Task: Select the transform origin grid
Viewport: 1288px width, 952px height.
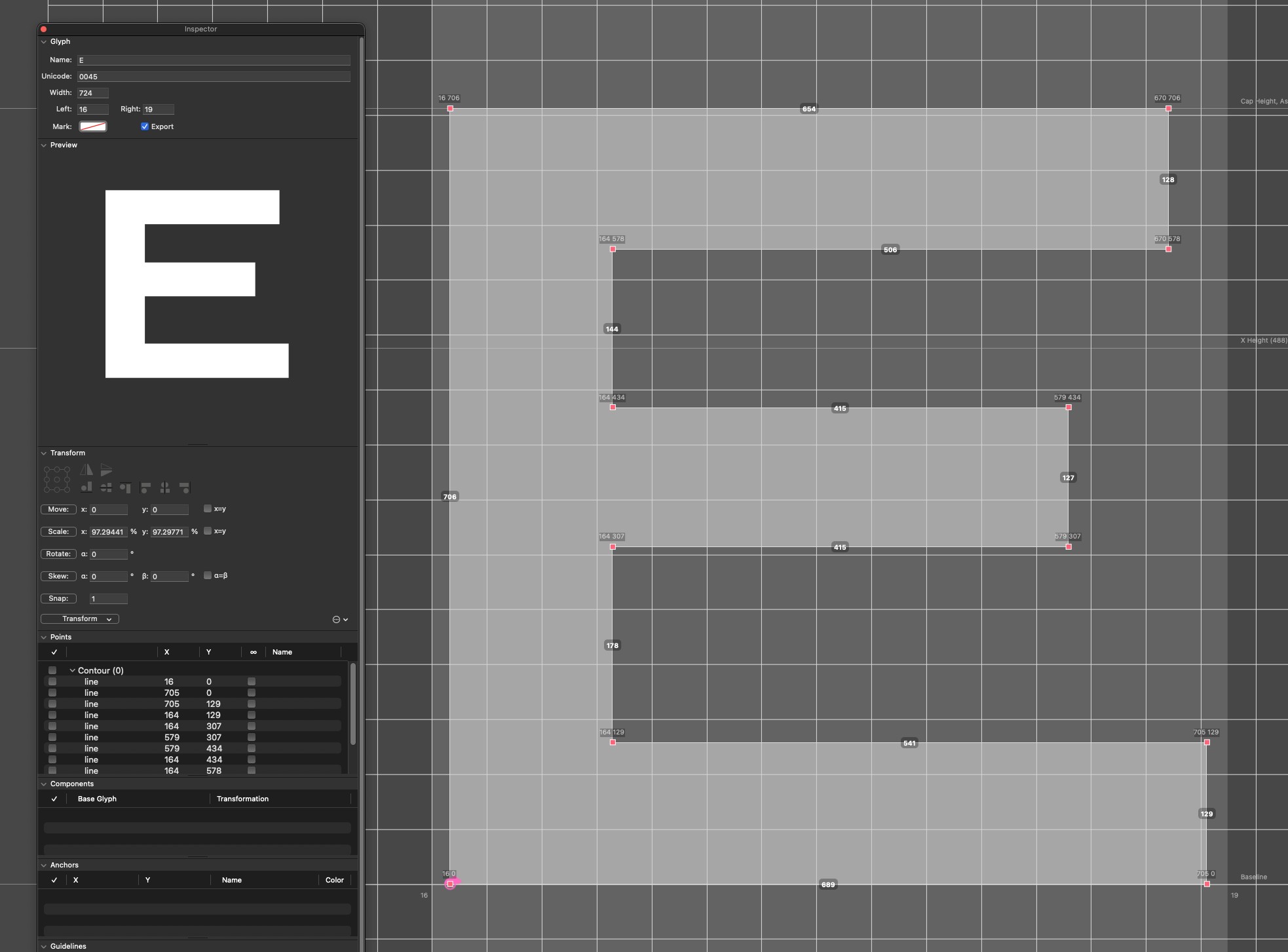Action: point(57,480)
